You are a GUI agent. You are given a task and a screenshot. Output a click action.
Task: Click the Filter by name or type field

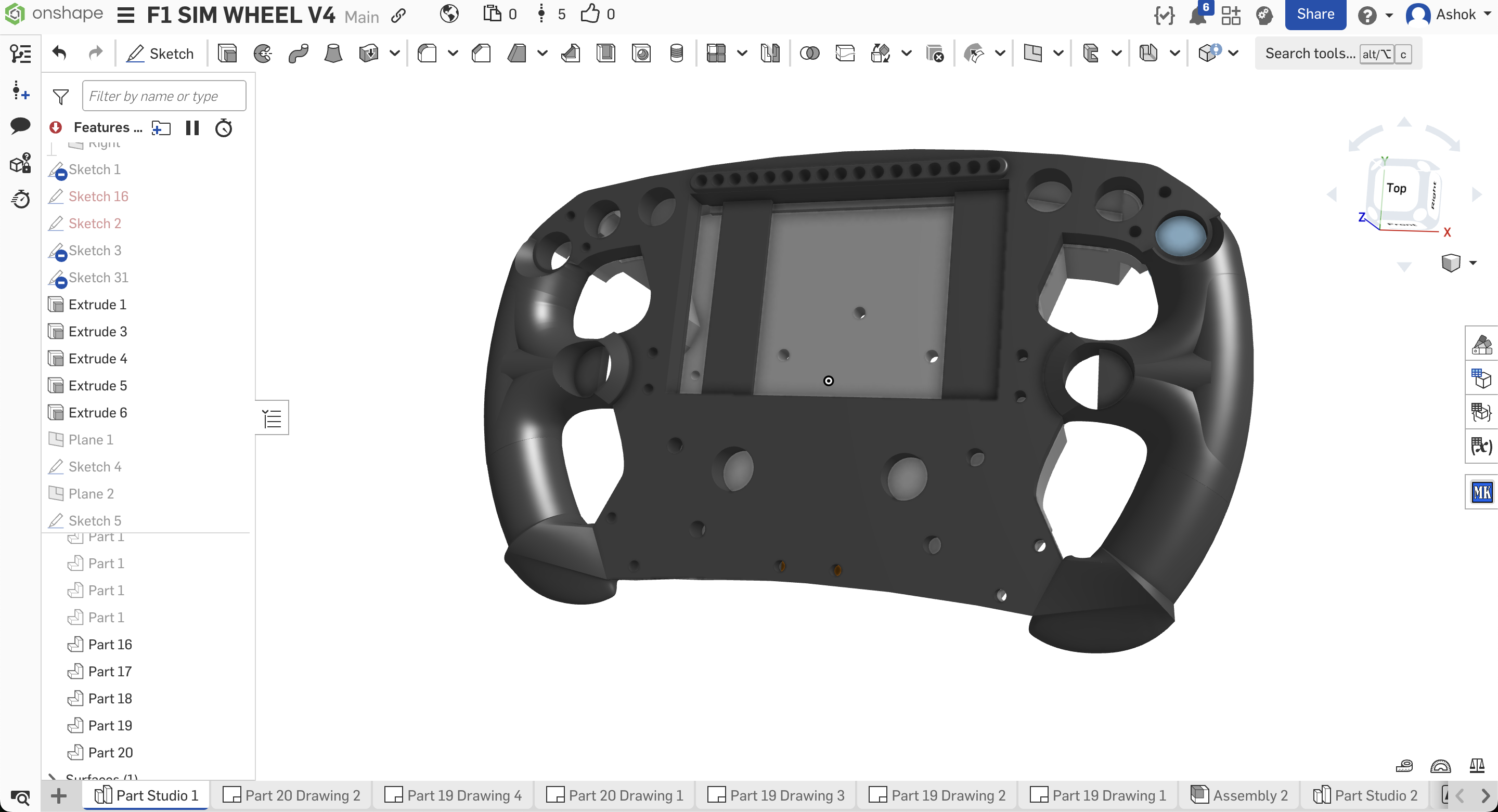164,96
